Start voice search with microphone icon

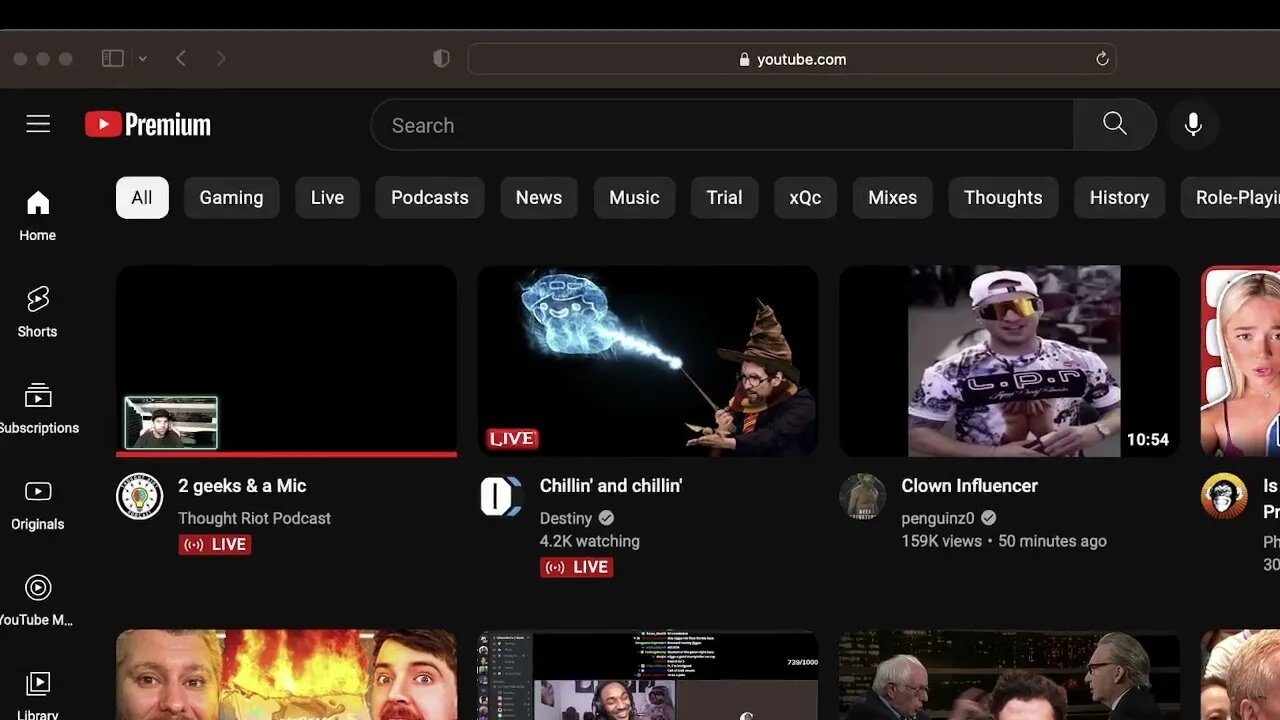1193,124
